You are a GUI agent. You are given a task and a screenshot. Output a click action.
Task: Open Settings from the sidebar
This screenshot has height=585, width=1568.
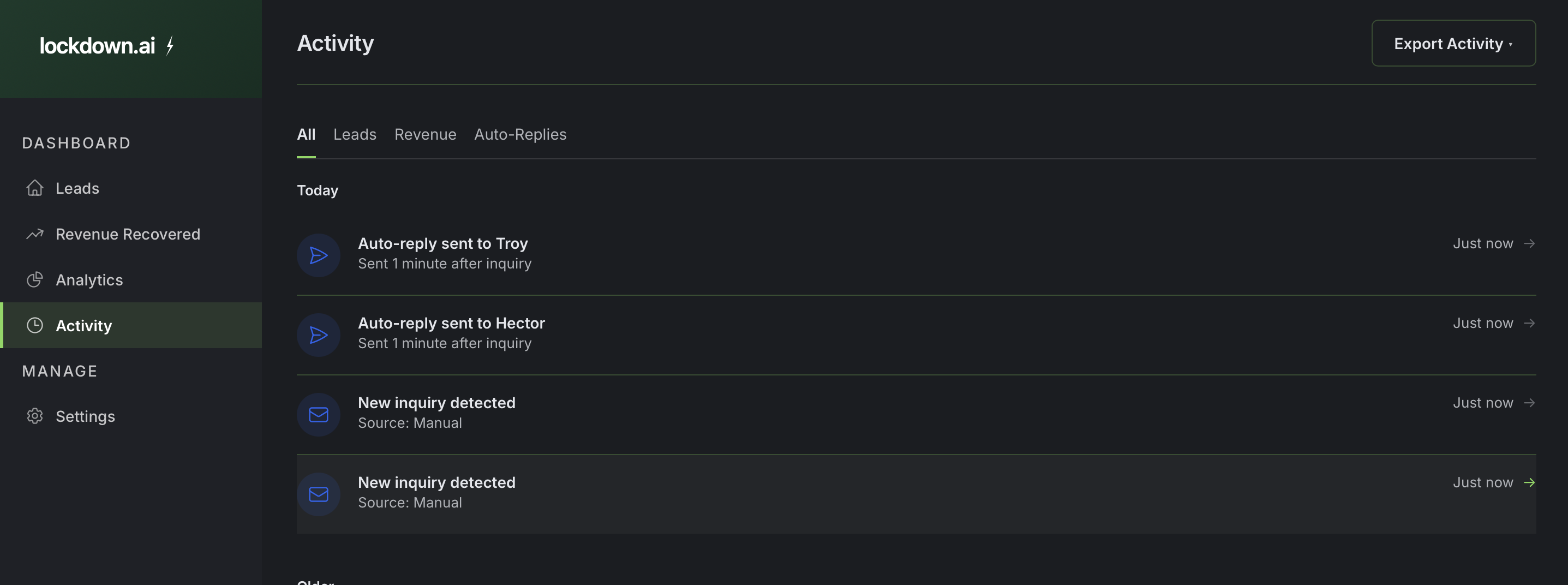(x=85, y=416)
